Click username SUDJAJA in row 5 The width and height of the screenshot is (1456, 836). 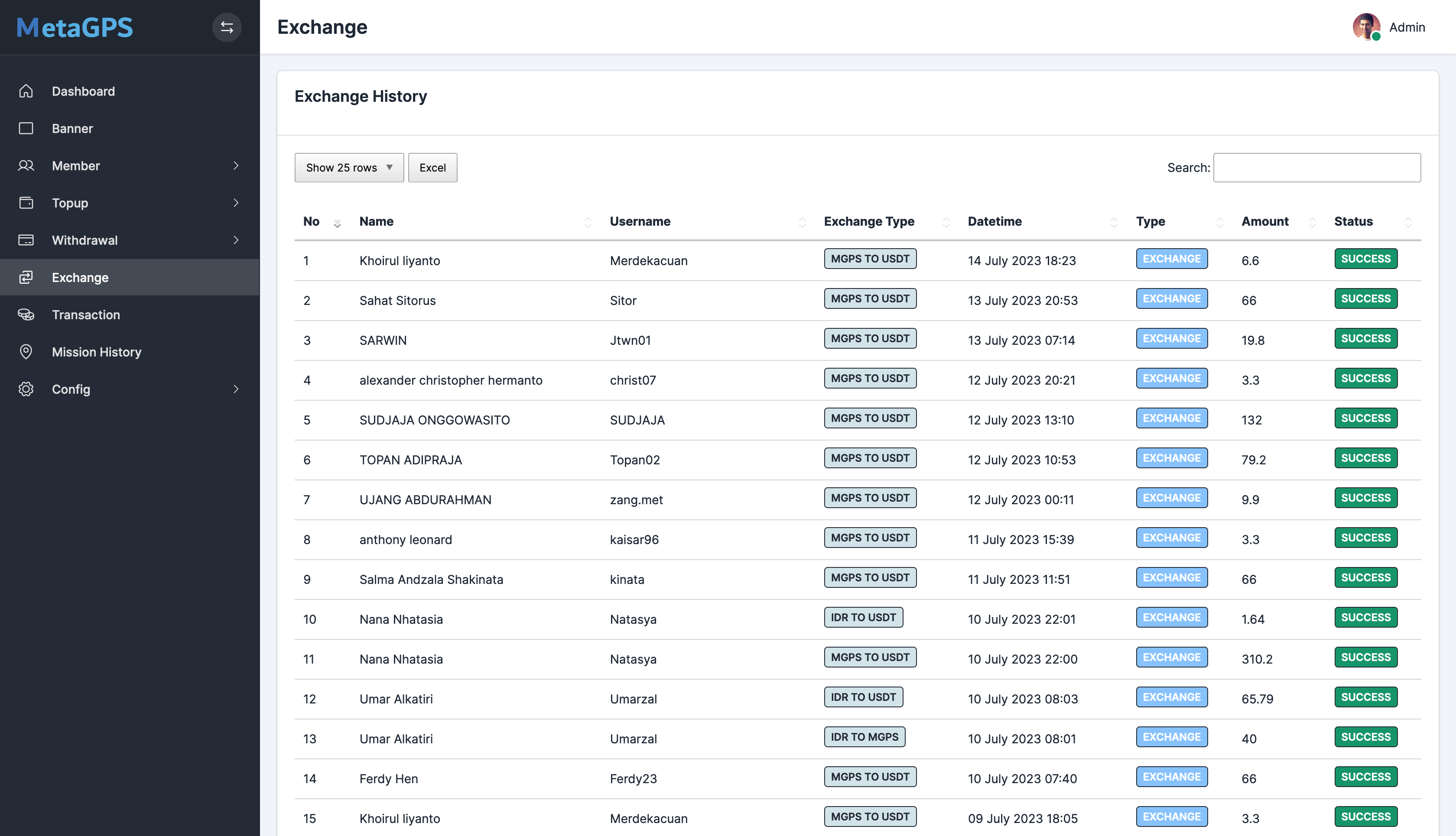(x=637, y=420)
